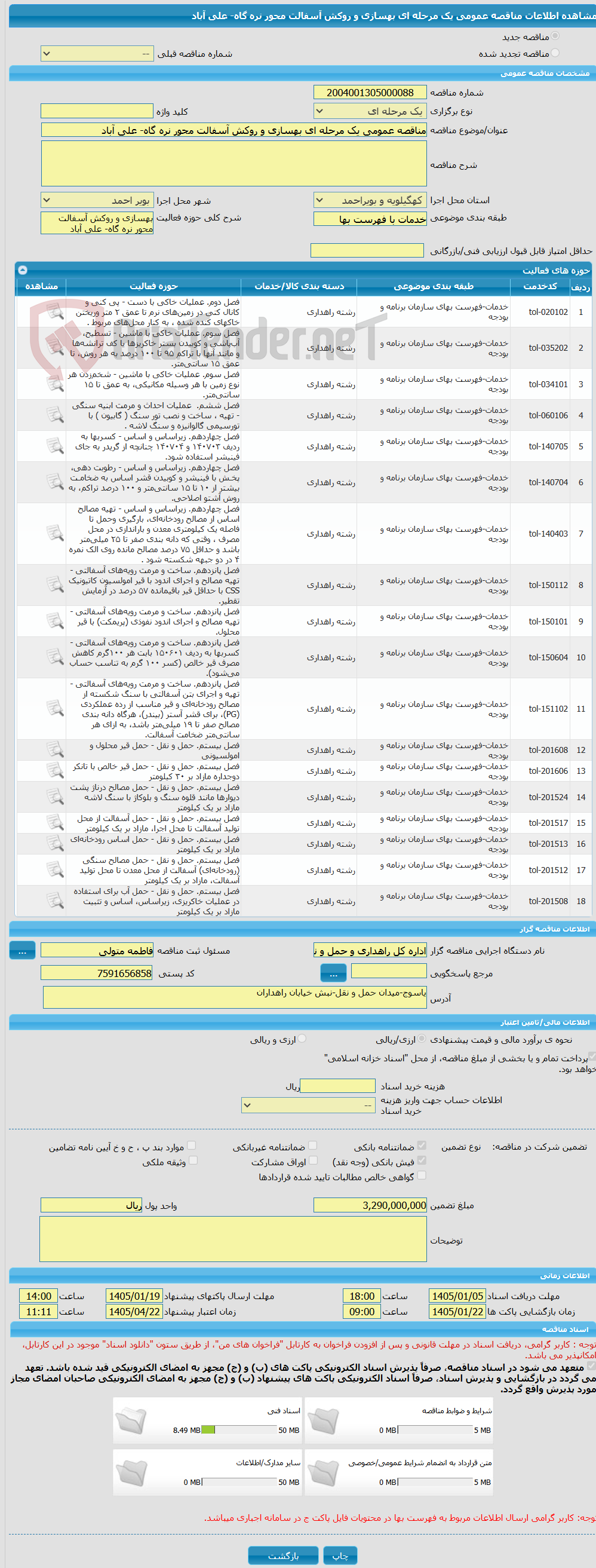Open view icon for row tol-140704
This screenshot has width=596, height=1568.
55,482
